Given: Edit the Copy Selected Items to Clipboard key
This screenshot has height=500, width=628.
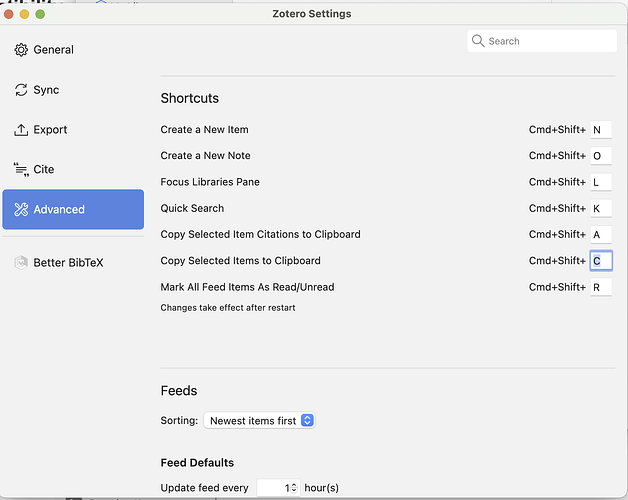Looking at the screenshot, I should pyautogui.click(x=601, y=261).
